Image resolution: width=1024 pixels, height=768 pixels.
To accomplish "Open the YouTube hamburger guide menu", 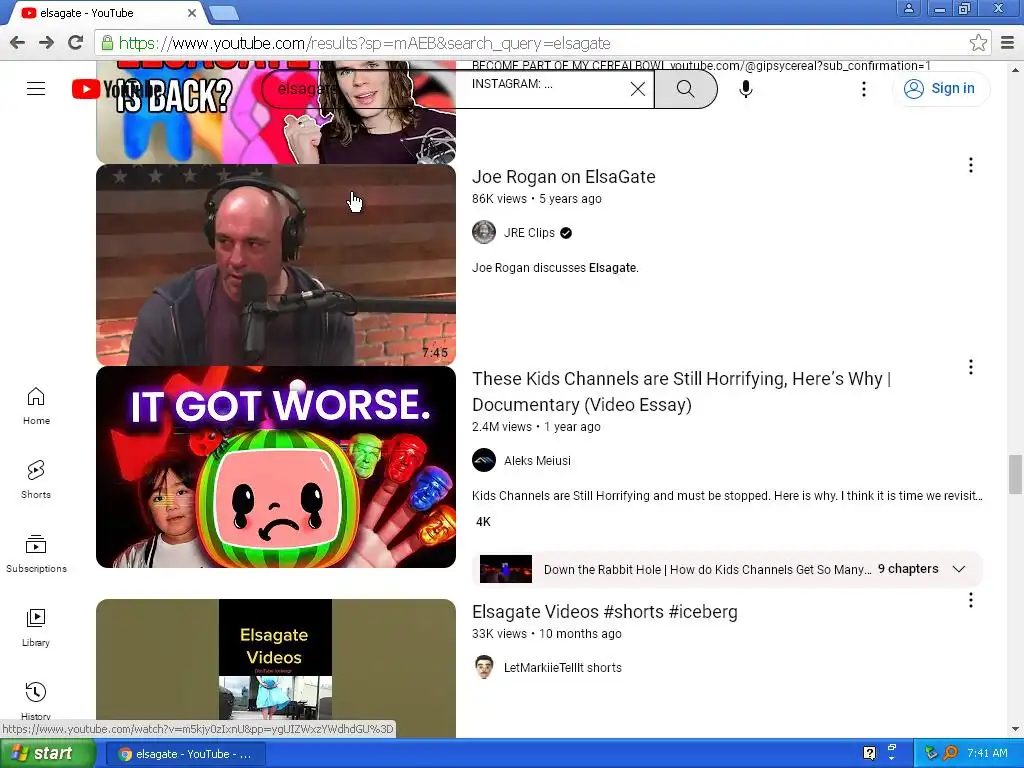I will (x=36, y=89).
